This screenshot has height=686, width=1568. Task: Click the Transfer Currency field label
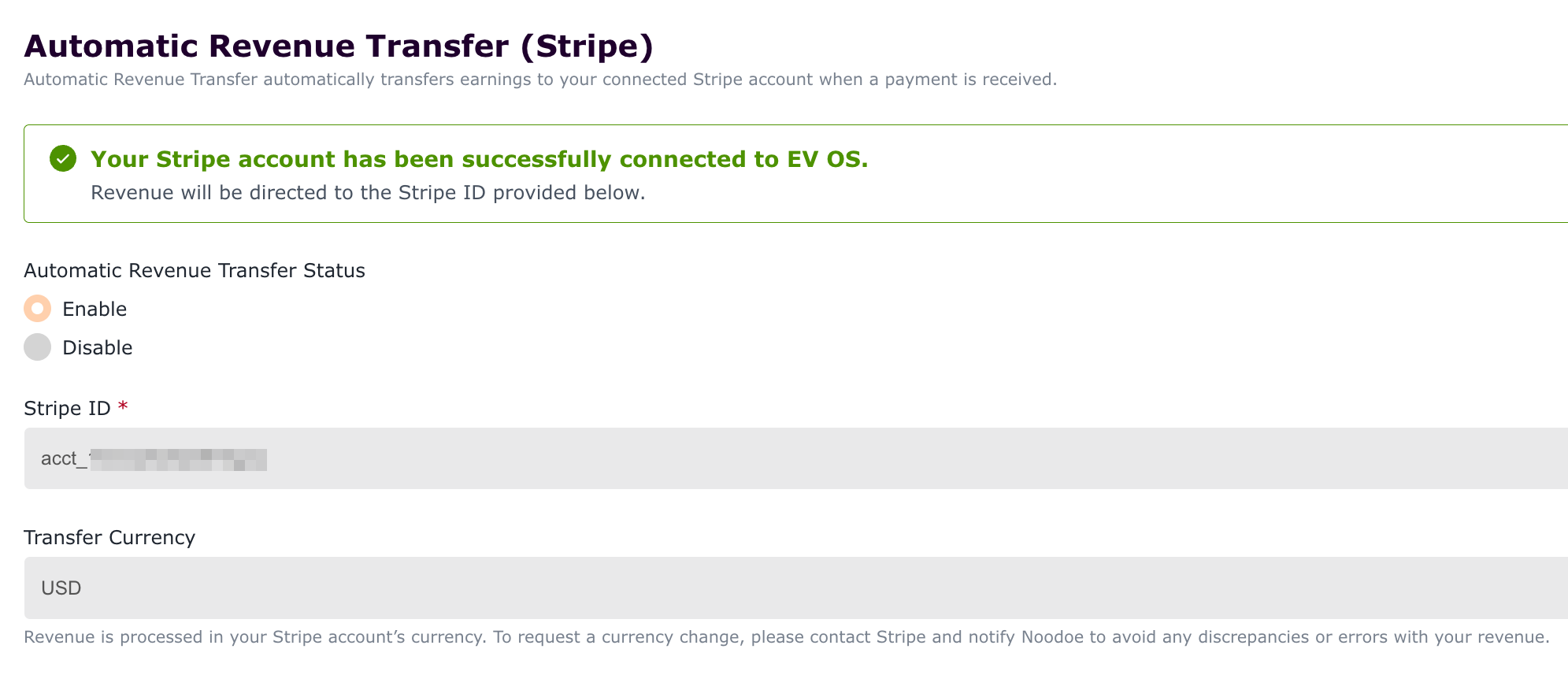click(109, 537)
